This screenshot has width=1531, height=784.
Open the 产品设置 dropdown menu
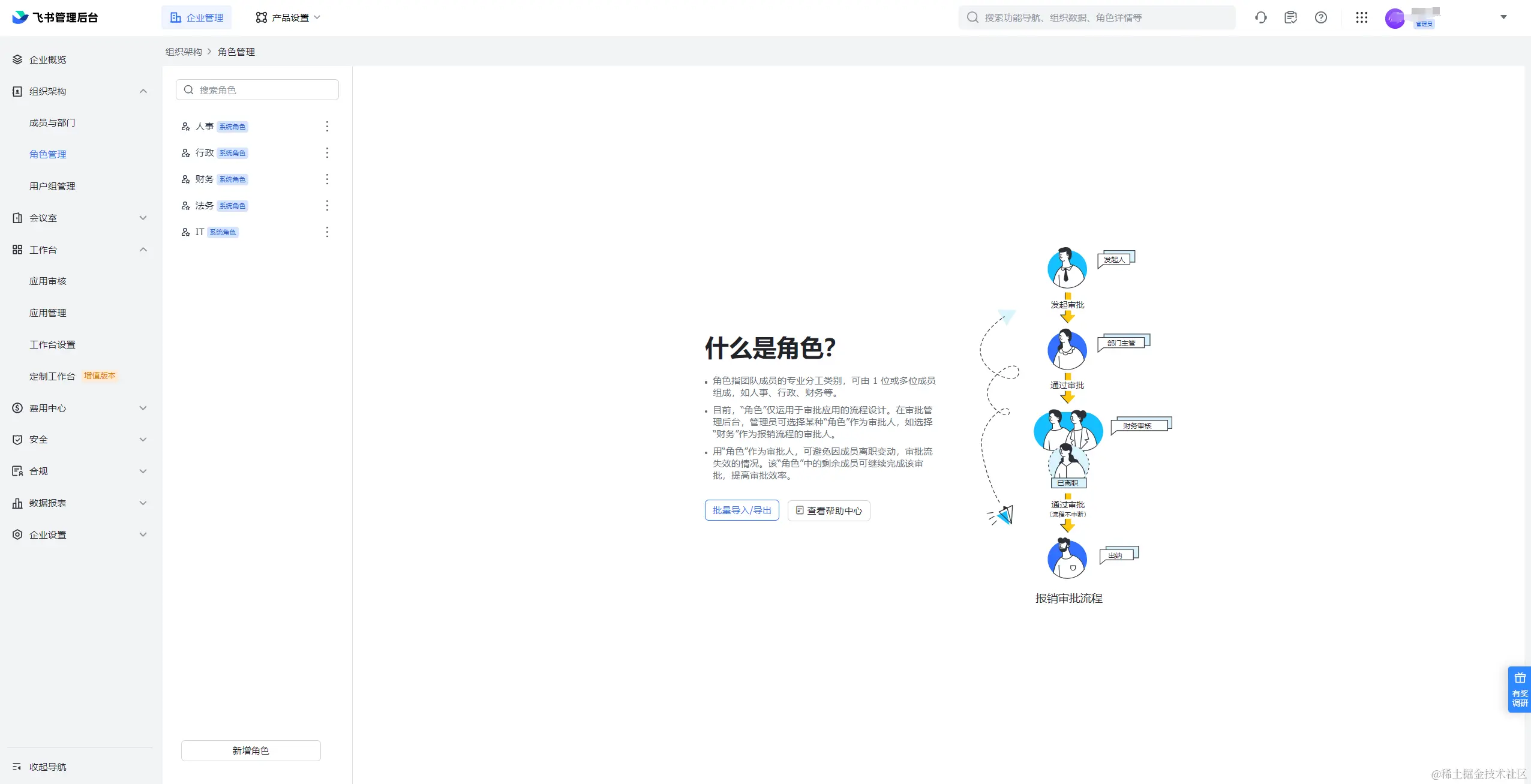tap(288, 17)
